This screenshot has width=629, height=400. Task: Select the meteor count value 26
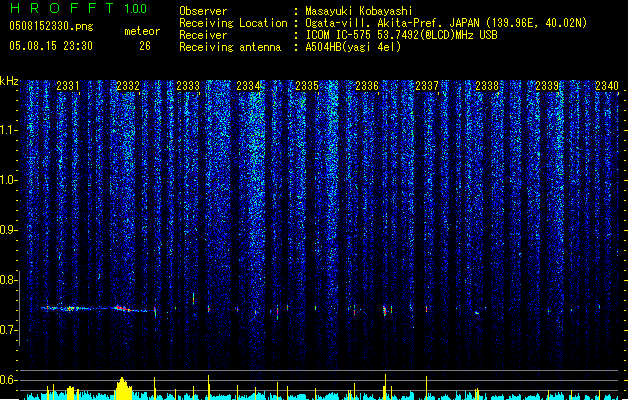pos(145,46)
